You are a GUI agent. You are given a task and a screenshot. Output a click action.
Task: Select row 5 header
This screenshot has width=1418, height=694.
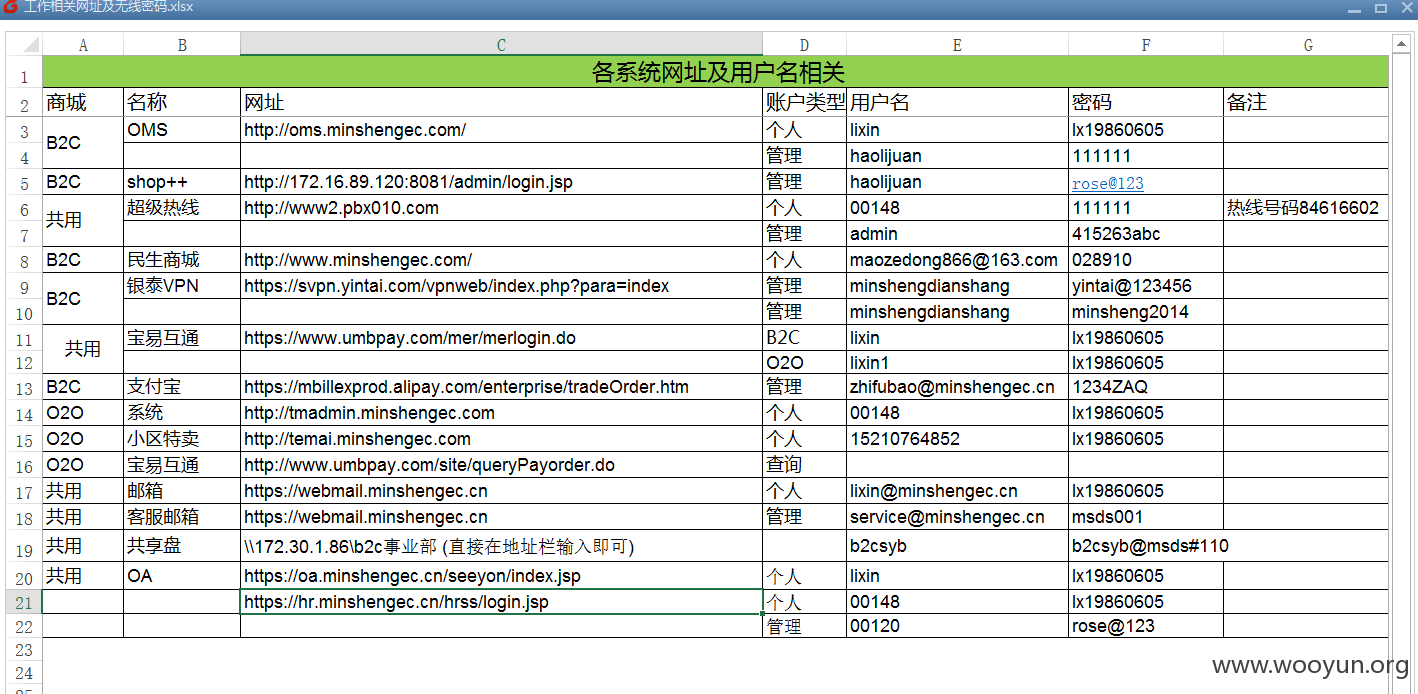[24, 182]
